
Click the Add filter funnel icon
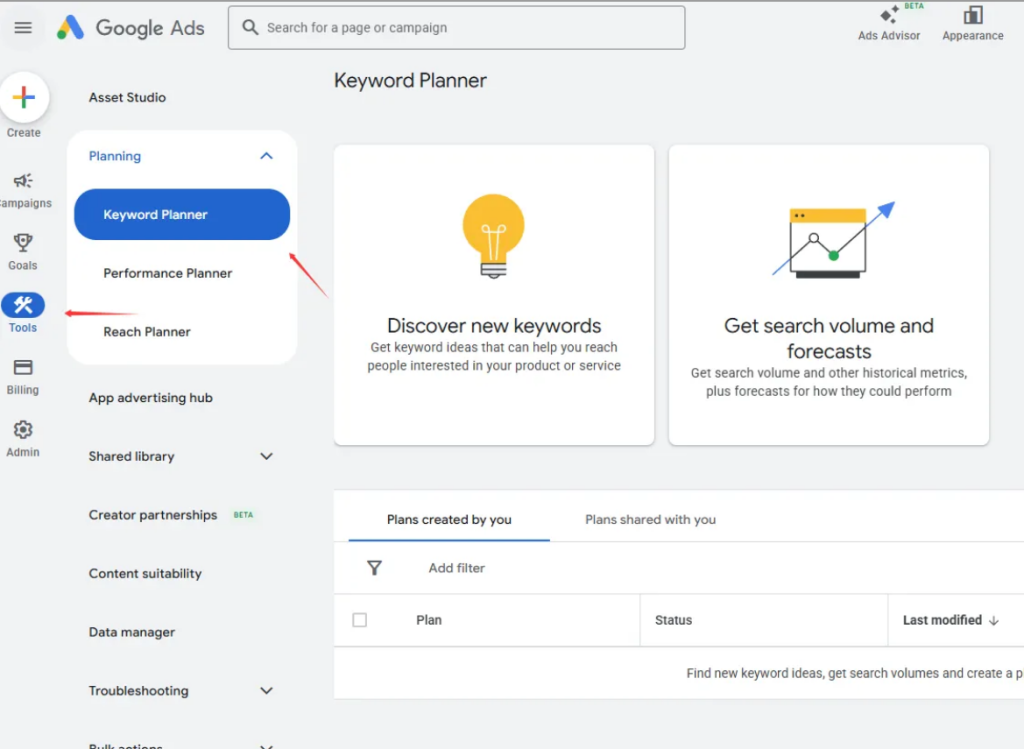click(374, 567)
